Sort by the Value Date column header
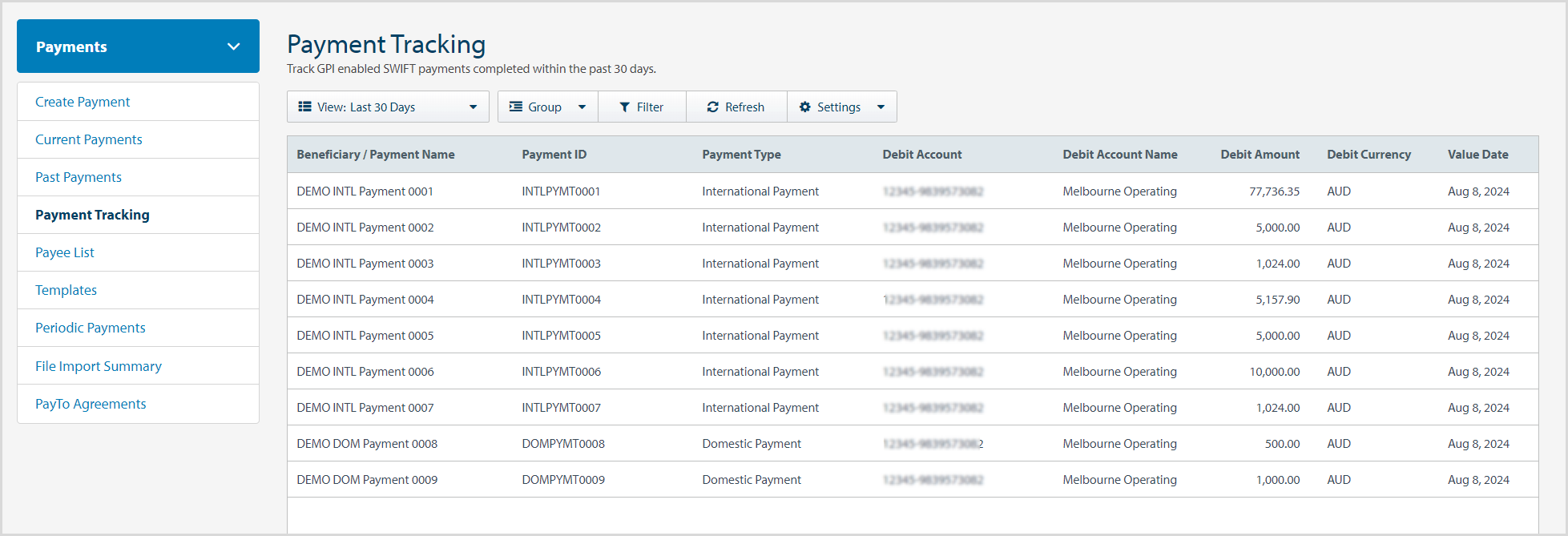Viewport: 1568px width, 536px height. pyautogui.click(x=1477, y=155)
